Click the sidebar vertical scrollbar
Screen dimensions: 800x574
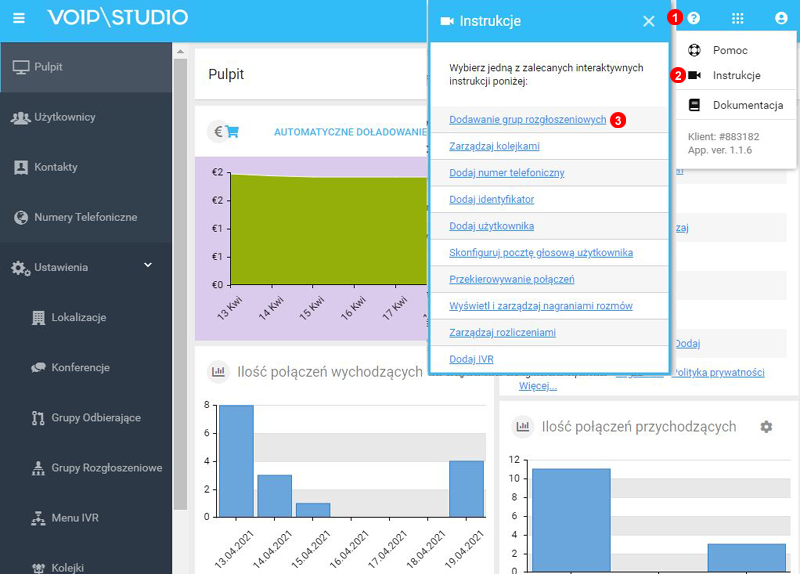(179, 300)
